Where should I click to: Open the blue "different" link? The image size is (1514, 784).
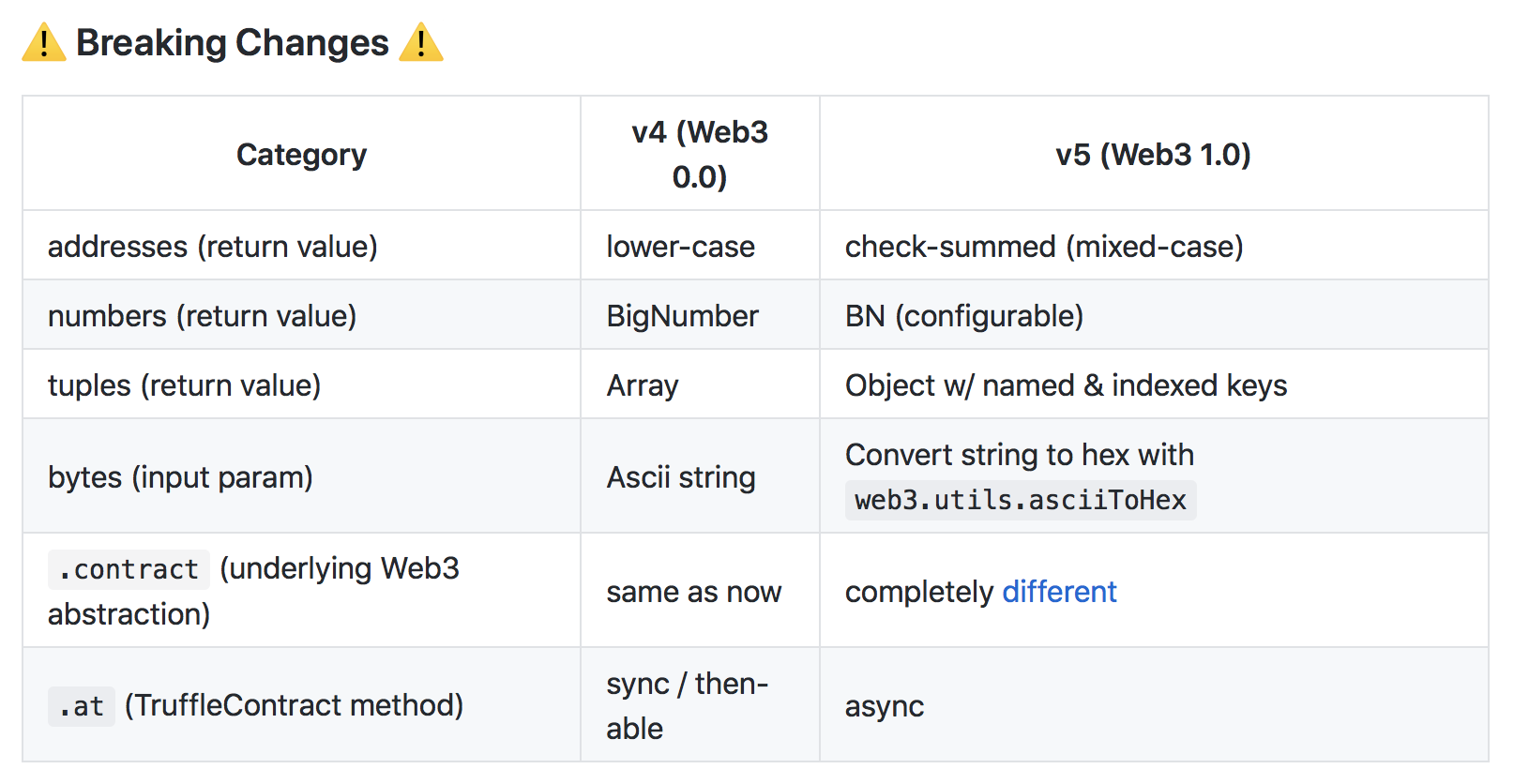click(1059, 592)
